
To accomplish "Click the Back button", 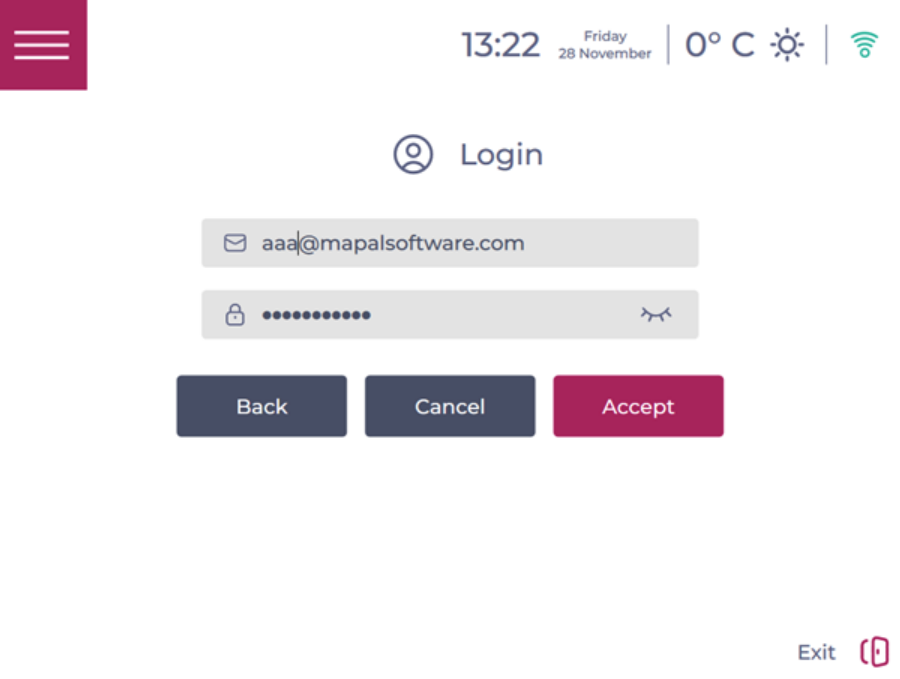I will tap(262, 406).
